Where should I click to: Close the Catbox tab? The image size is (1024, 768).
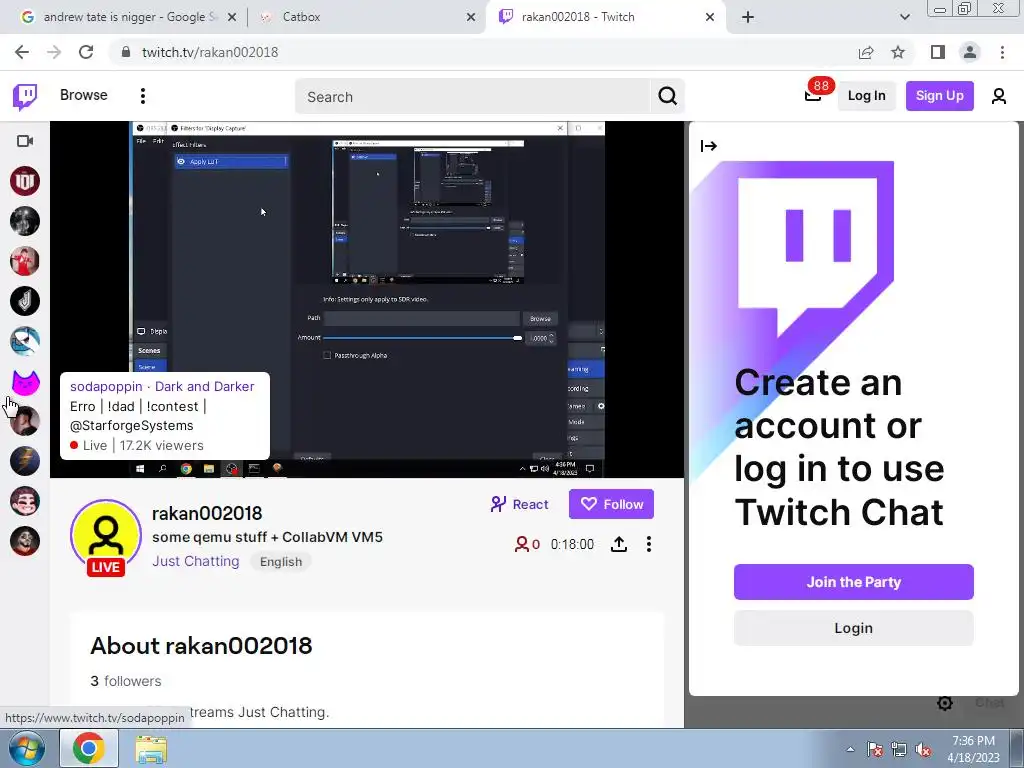(471, 17)
